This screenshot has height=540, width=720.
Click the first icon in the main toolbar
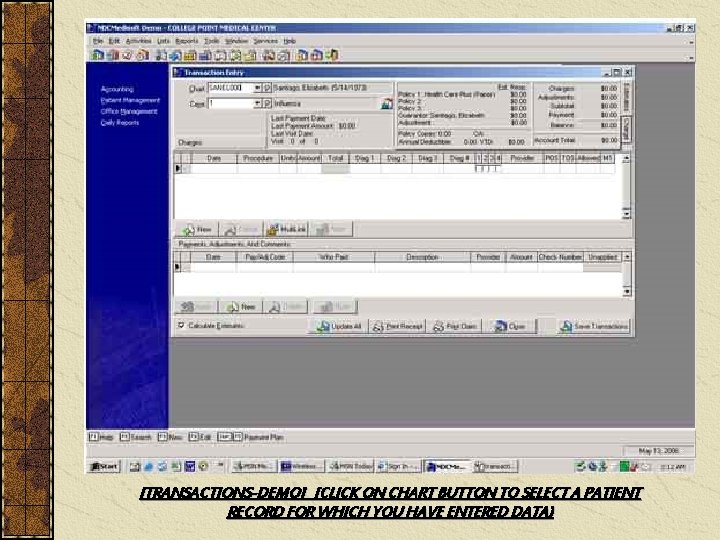pyautogui.click(x=98, y=55)
